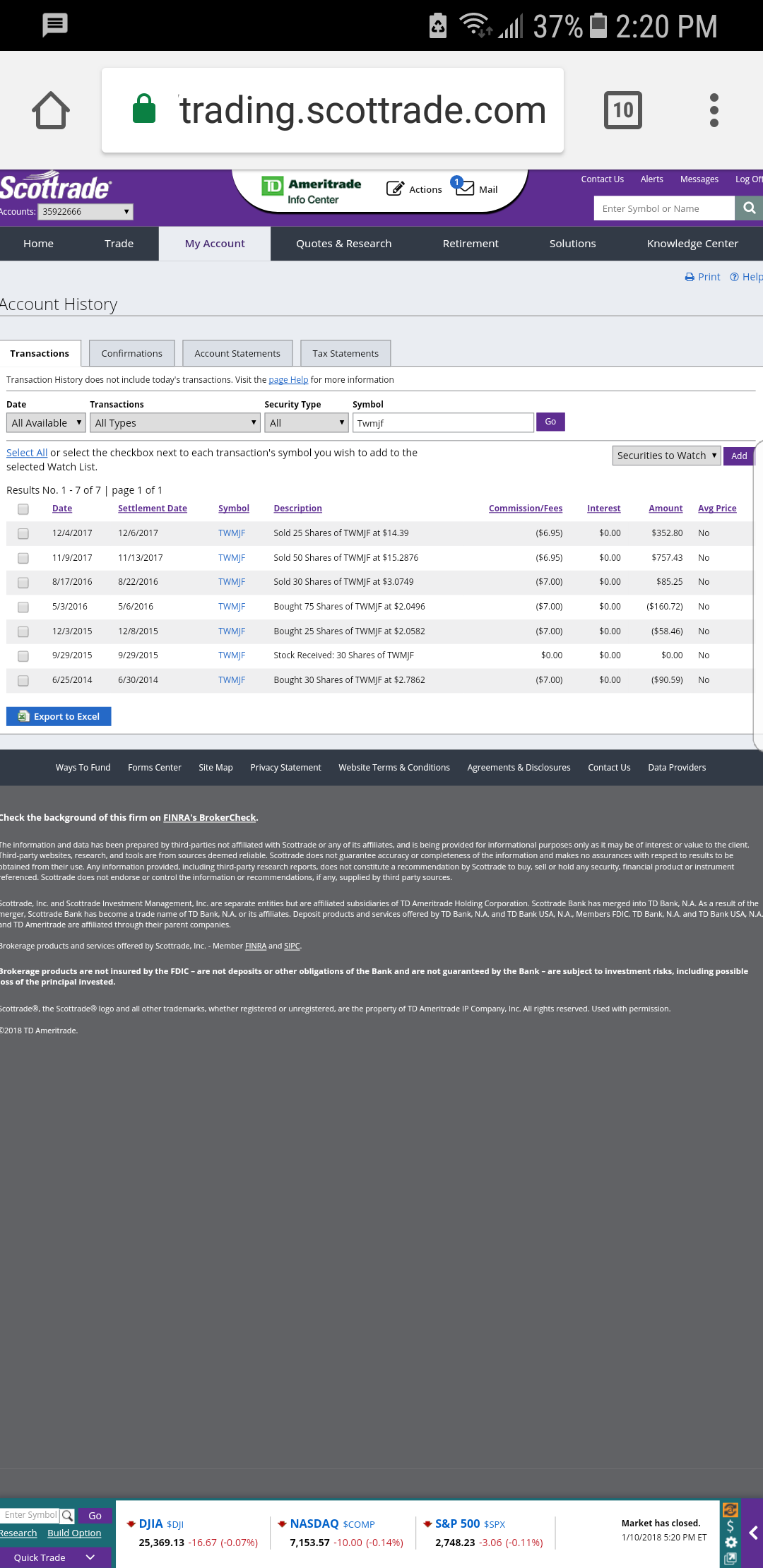Click the Select All link
The width and height of the screenshot is (763, 1568).
[27, 453]
